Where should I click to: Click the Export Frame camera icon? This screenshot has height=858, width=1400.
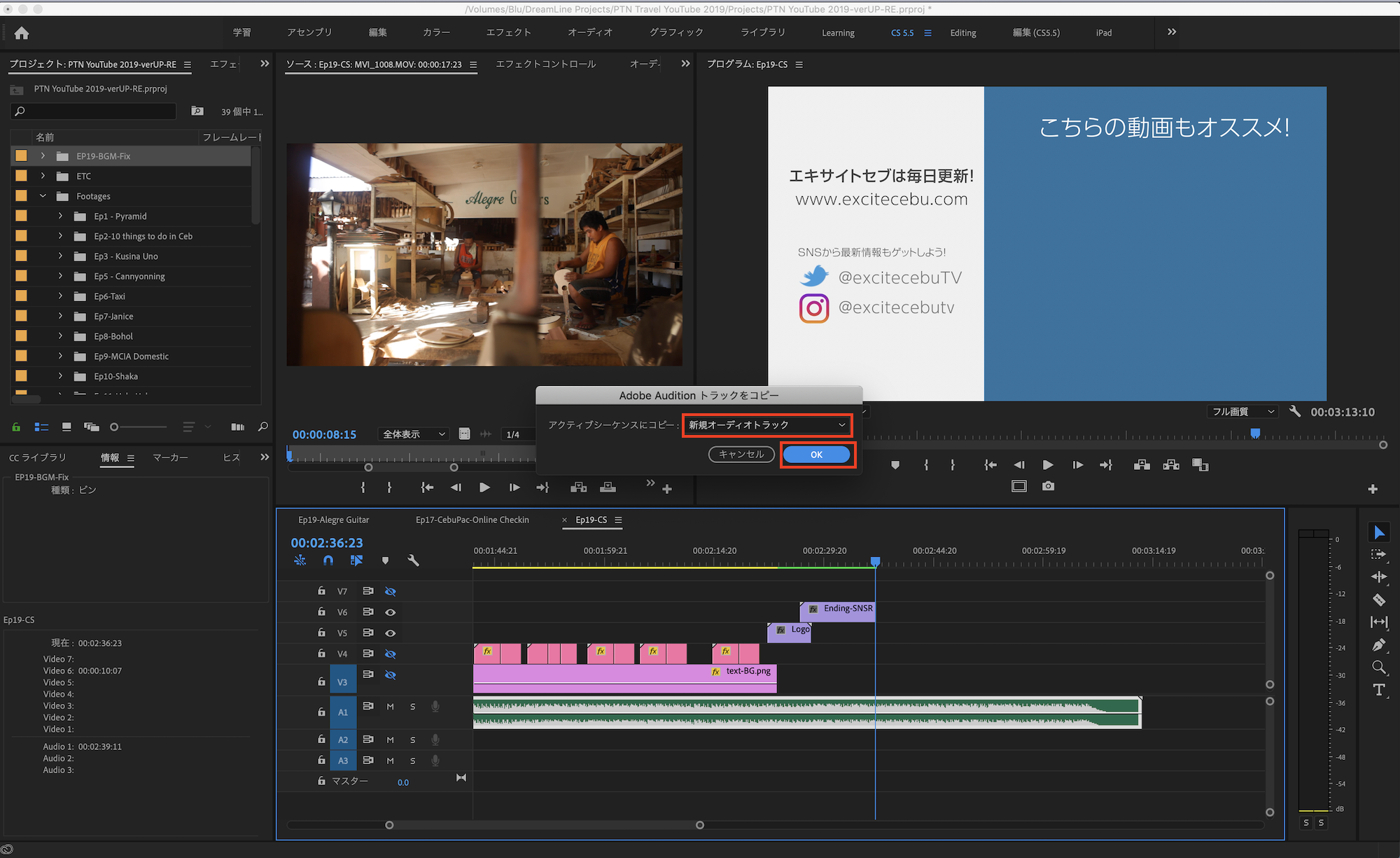click(1048, 486)
